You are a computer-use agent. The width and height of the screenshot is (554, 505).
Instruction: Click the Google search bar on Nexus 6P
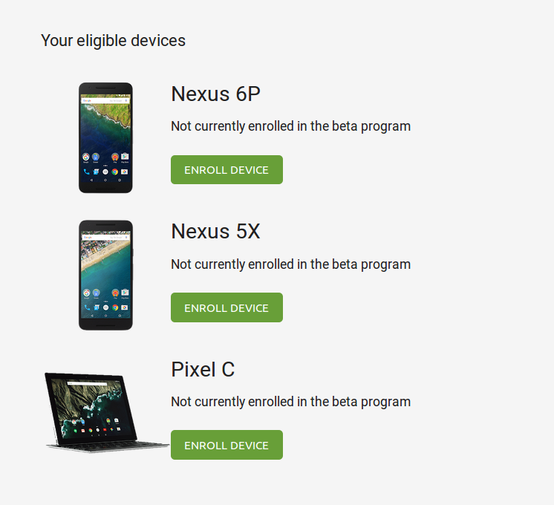[105, 101]
